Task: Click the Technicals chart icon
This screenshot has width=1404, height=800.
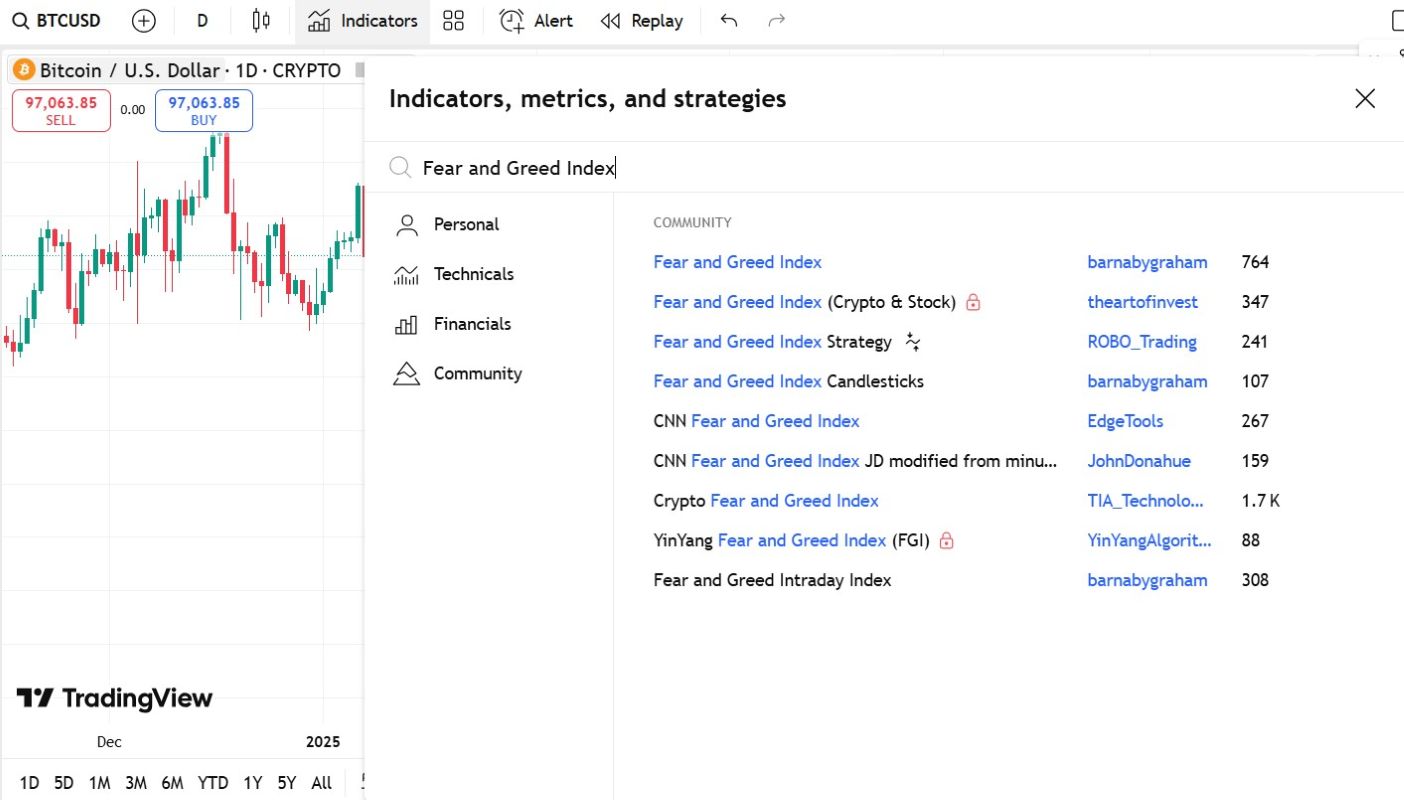Action: 406,275
